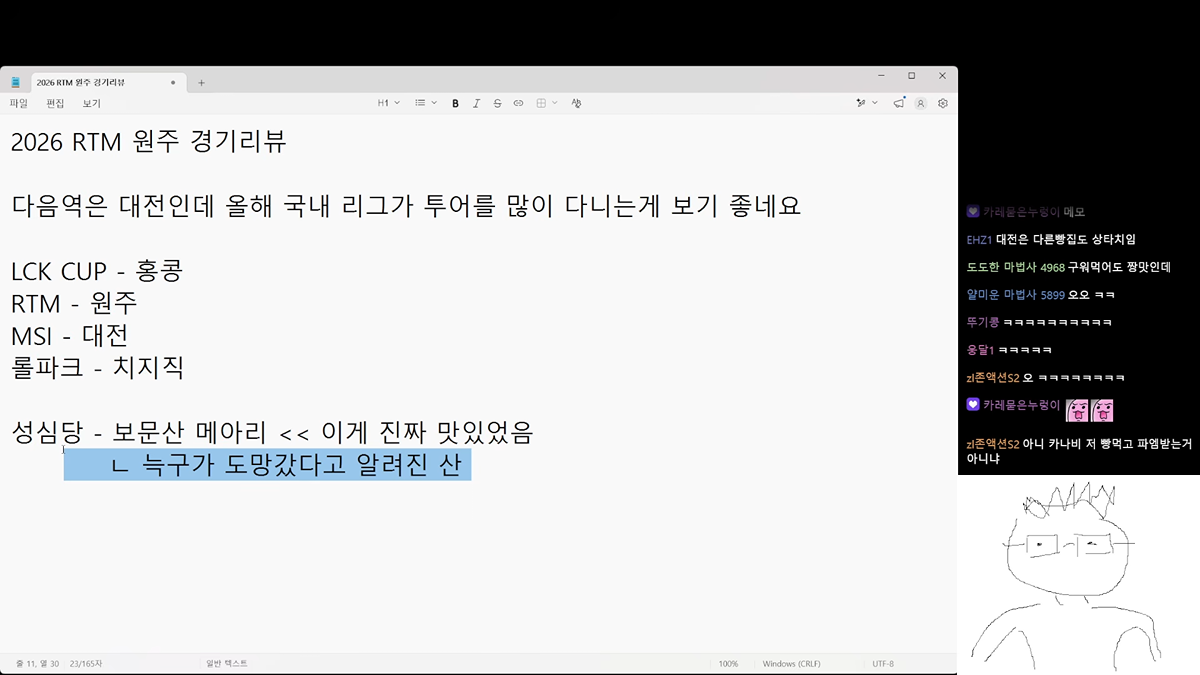
Task: Click chat username 알미운 마법사 5899
Action: [1015, 295]
